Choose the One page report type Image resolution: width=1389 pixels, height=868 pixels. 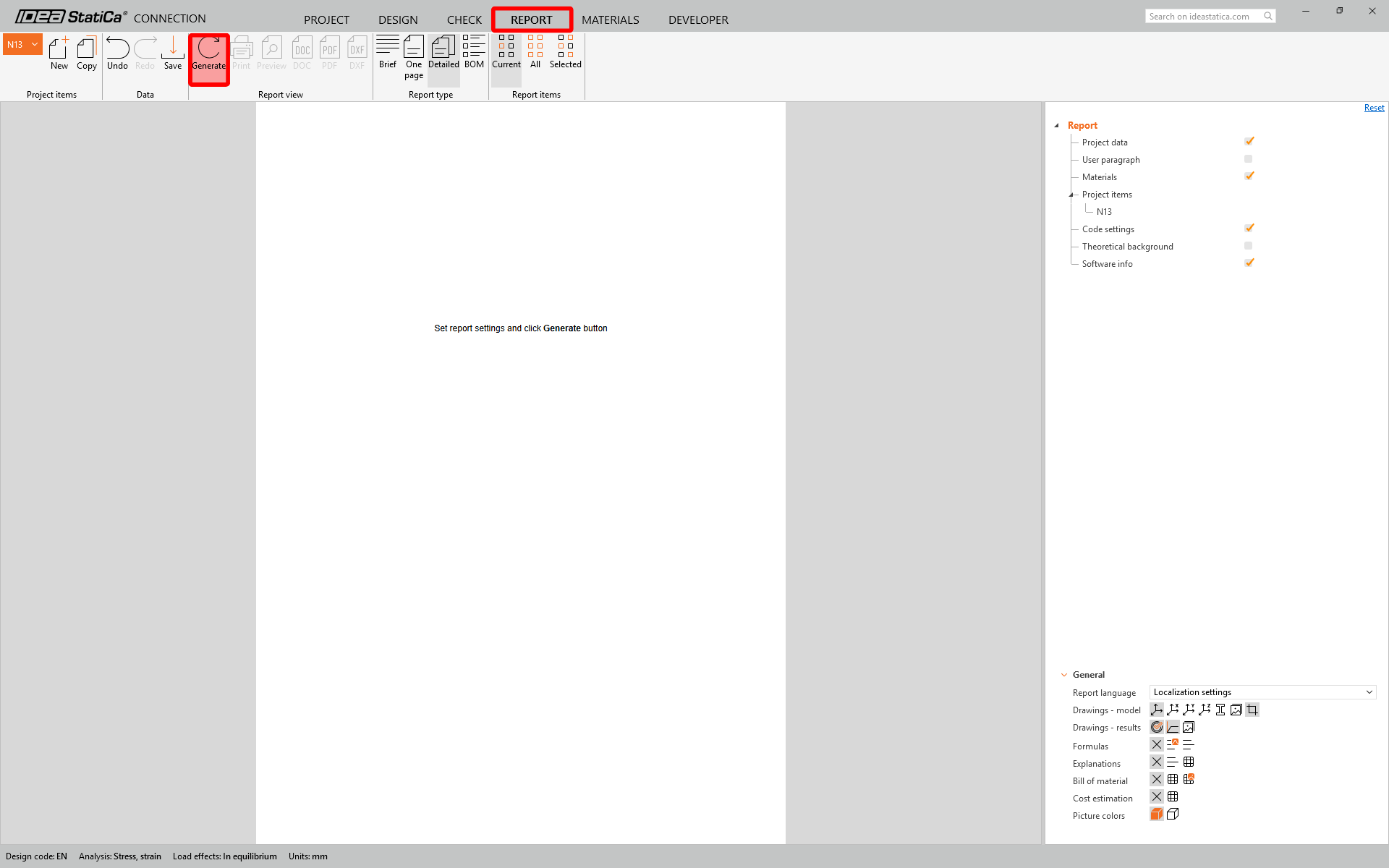point(414,56)
